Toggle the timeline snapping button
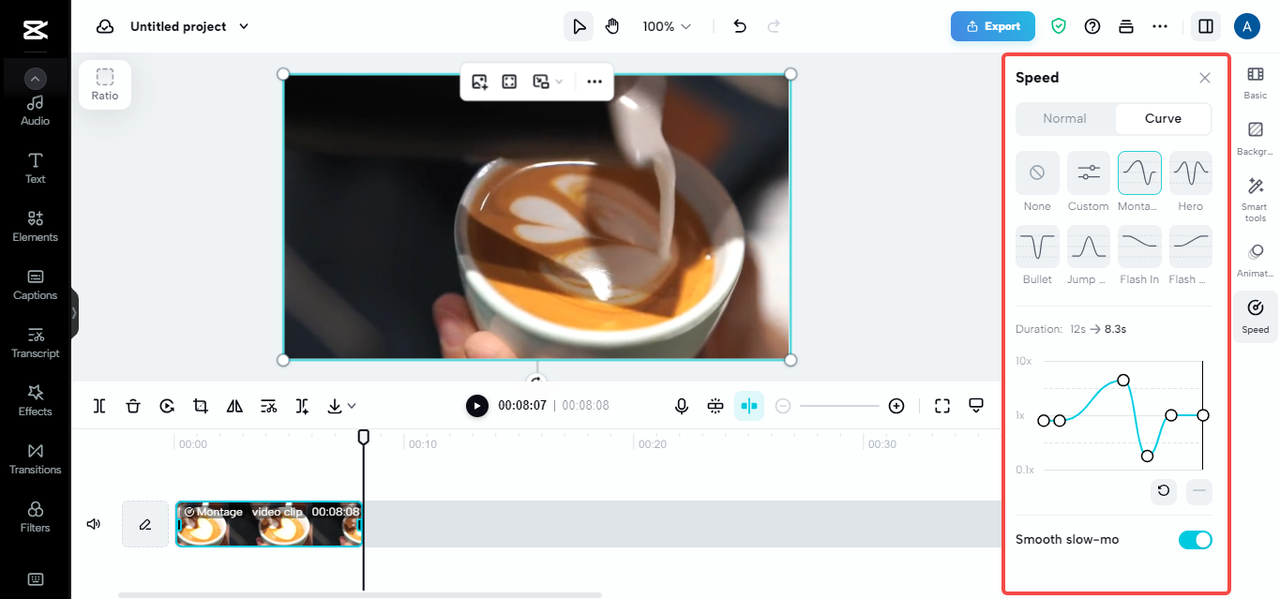The image size is (1280, 599). point(749,406)
